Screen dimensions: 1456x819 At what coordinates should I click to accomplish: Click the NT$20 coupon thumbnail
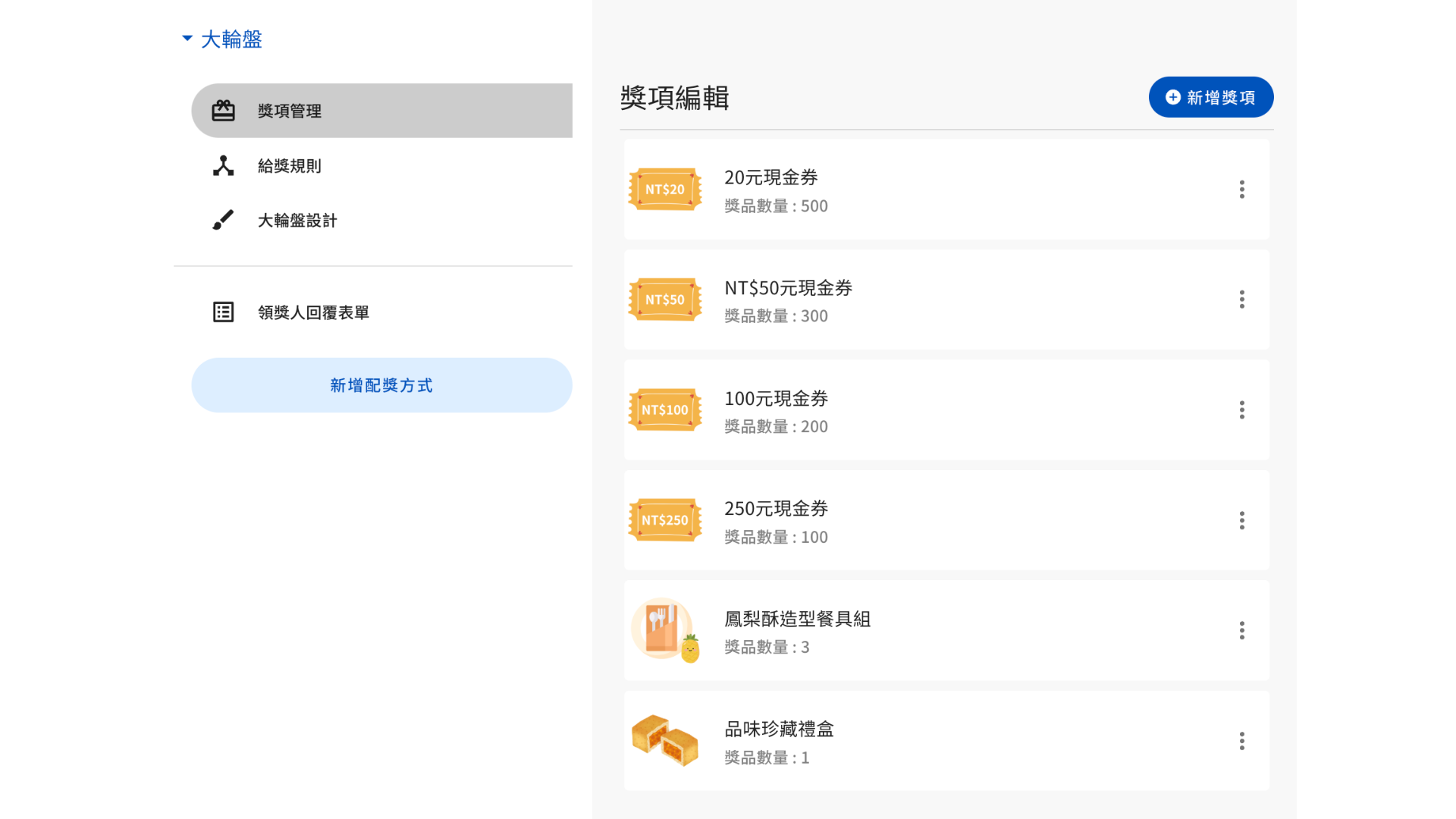[x=665, y=190]
